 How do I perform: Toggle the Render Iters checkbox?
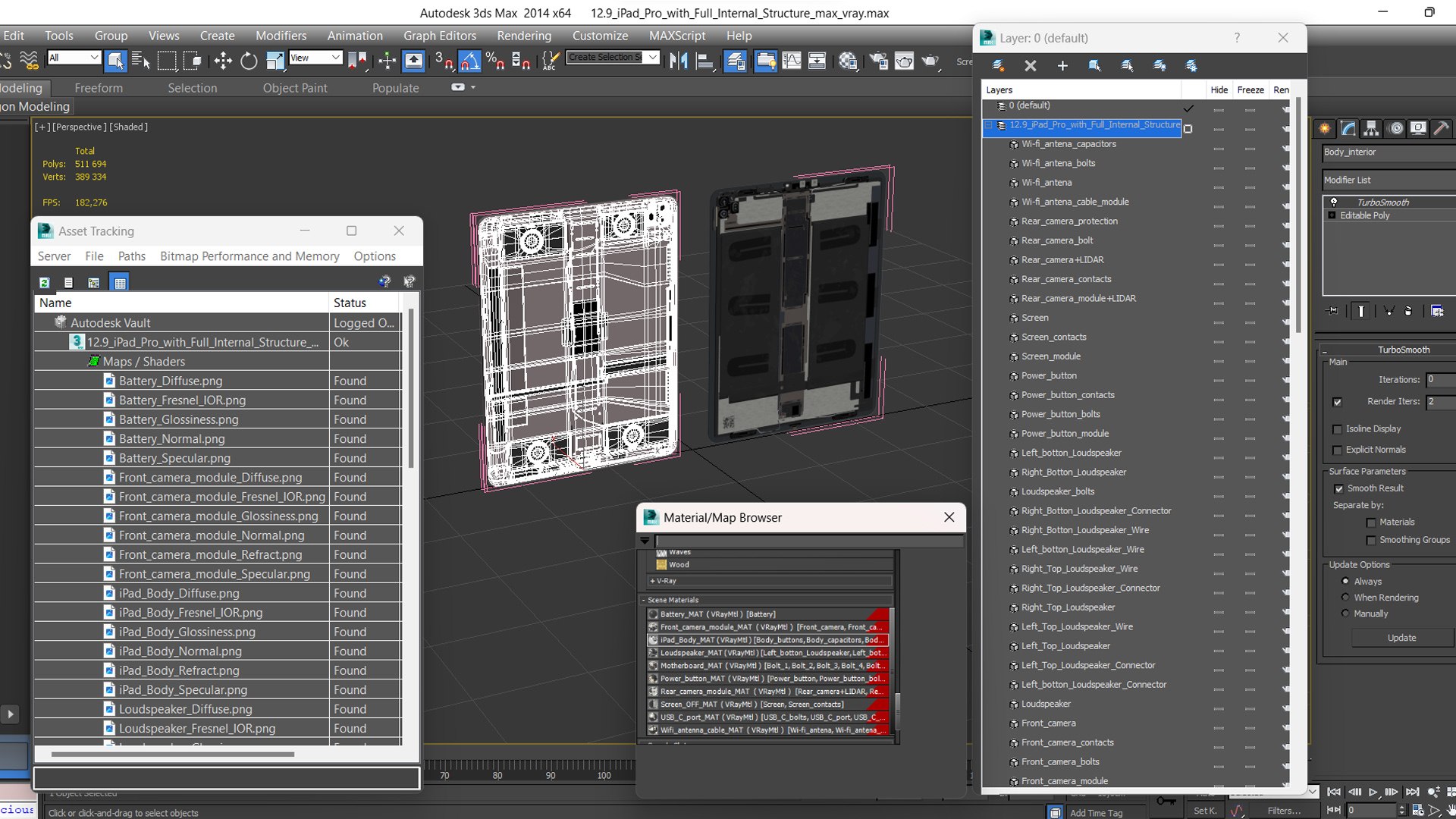[x=1337, y=402]
